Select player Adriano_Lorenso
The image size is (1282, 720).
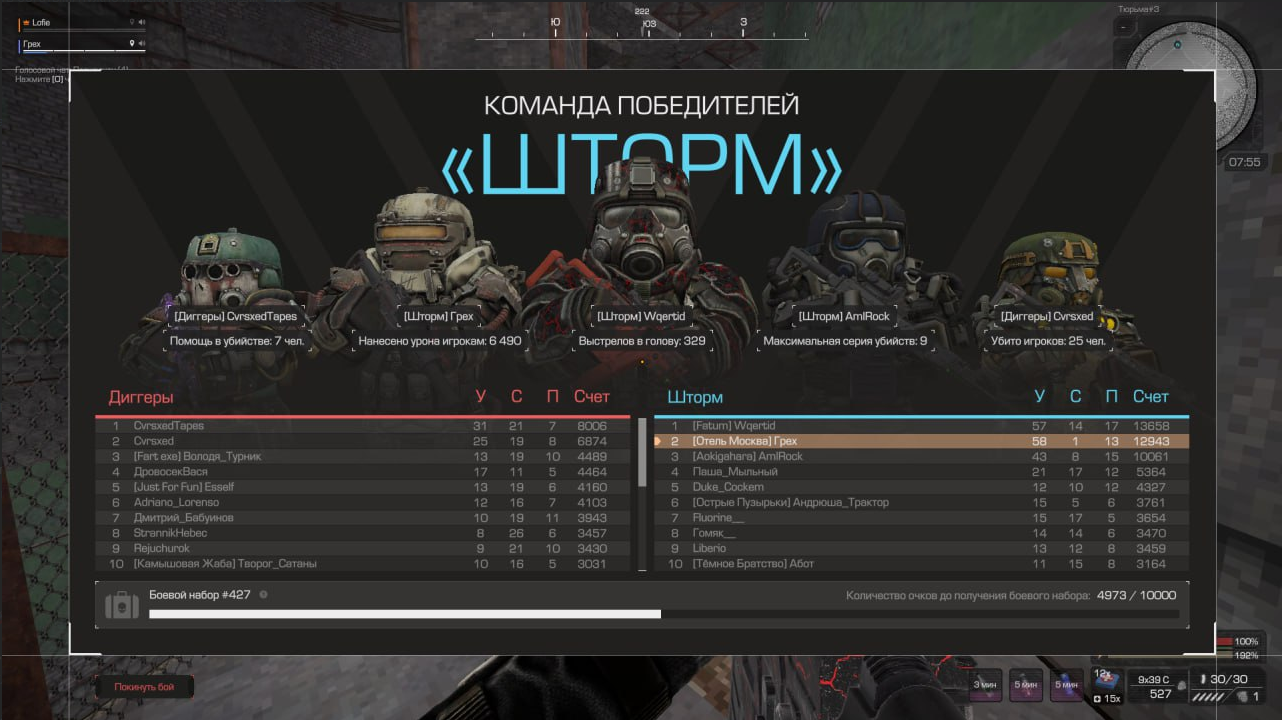363,503
